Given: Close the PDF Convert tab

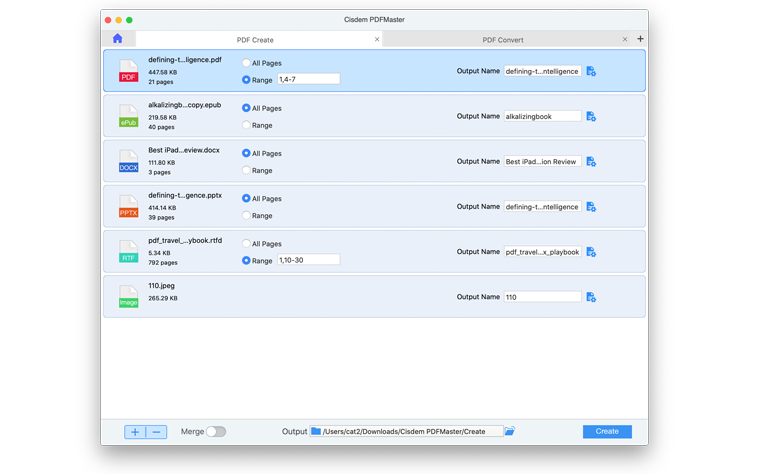Looking at the screenshot, I should [x=625, y=39].
